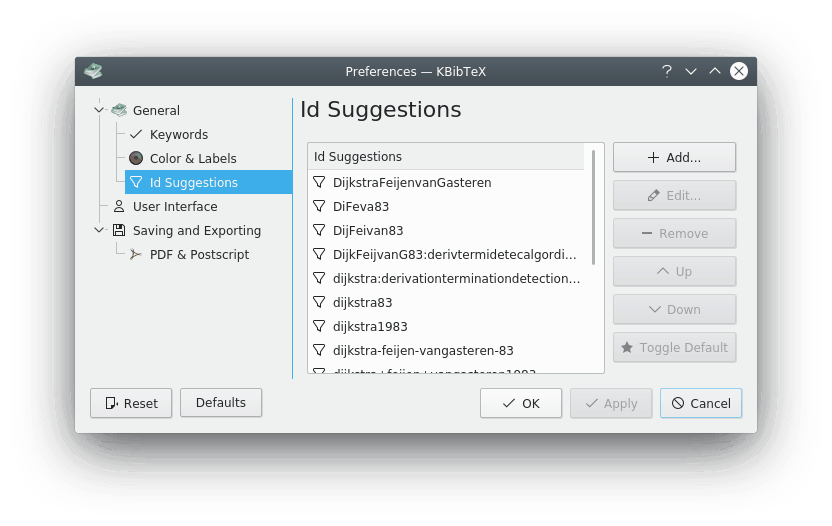Open the User Interface page
This screenshot has height=526, width=832.
[x=175, y=206]
